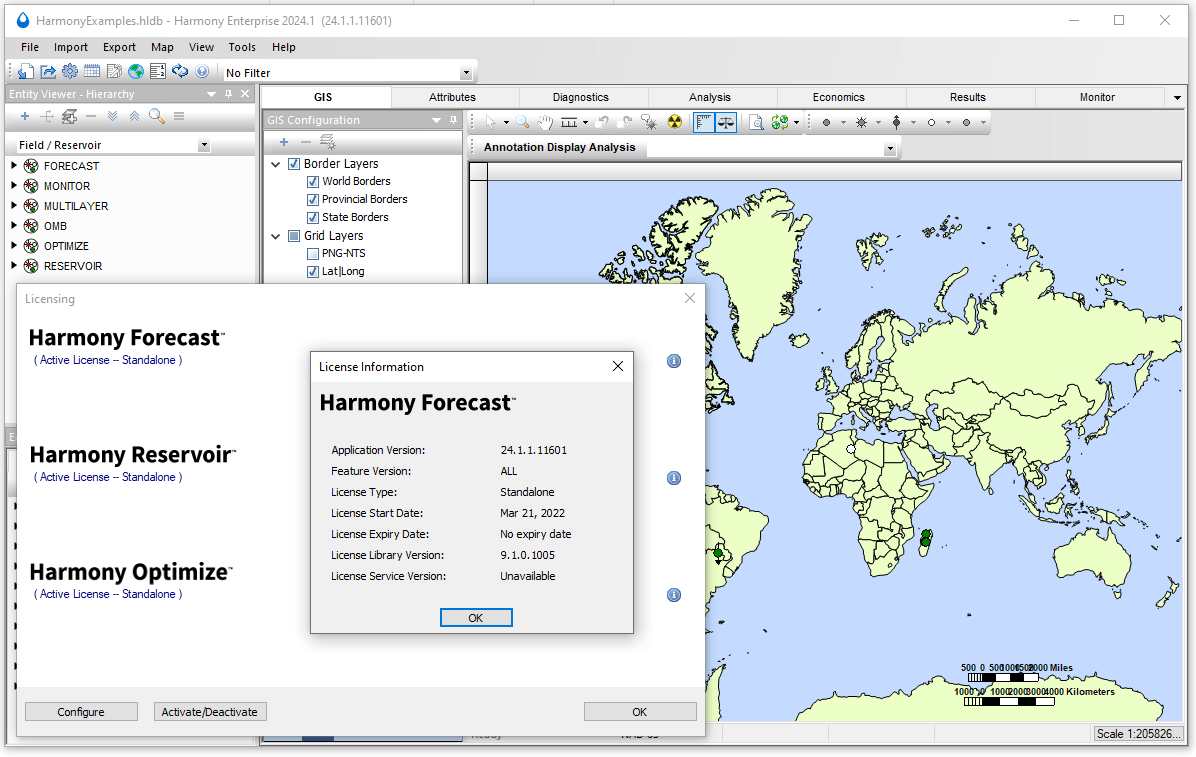This screenshot has height=757, width=1196.
Task: Open the No Filter dropdown
Action: click(x=465, y=72)
